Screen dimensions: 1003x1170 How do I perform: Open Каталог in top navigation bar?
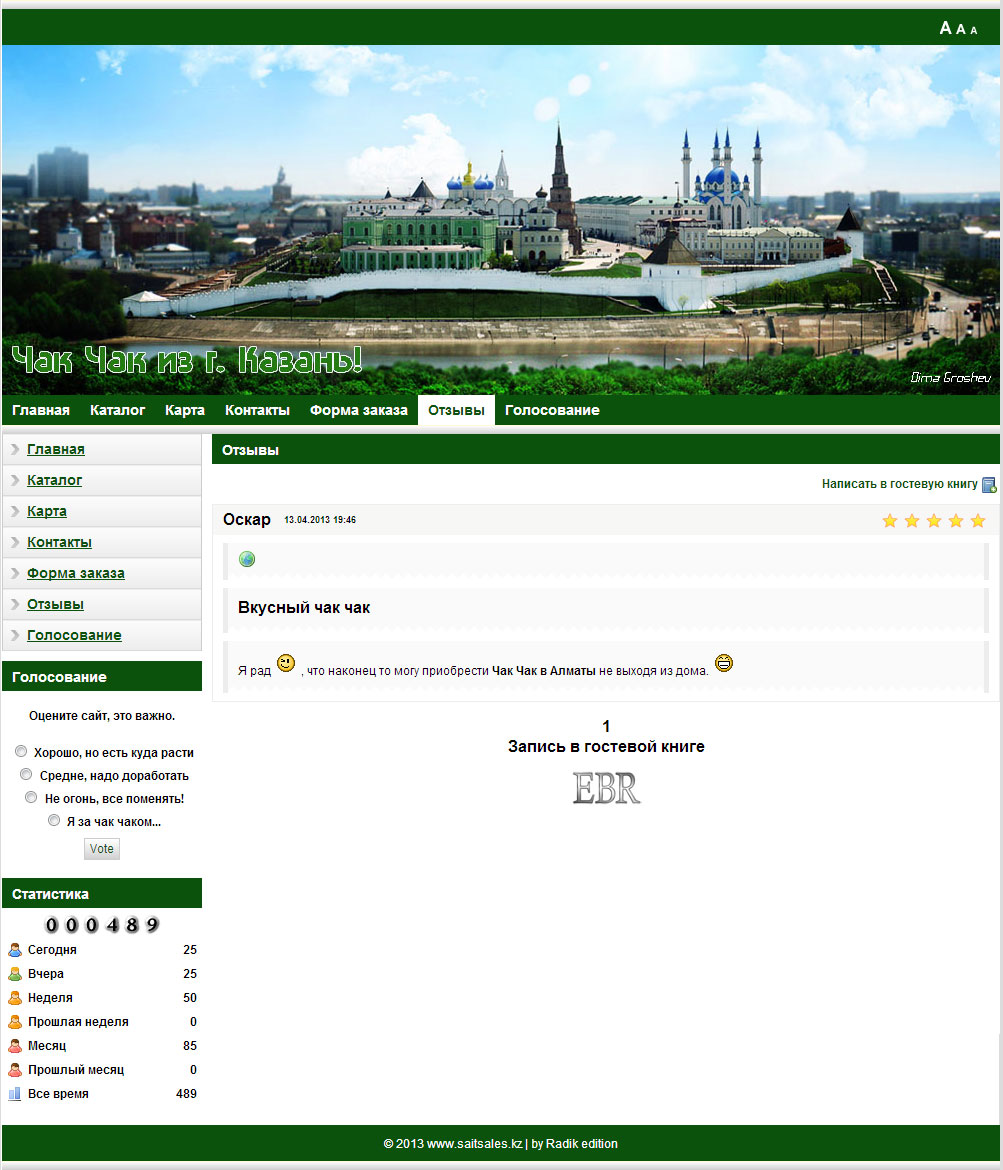pyautogui.click(x=117, y=410)
